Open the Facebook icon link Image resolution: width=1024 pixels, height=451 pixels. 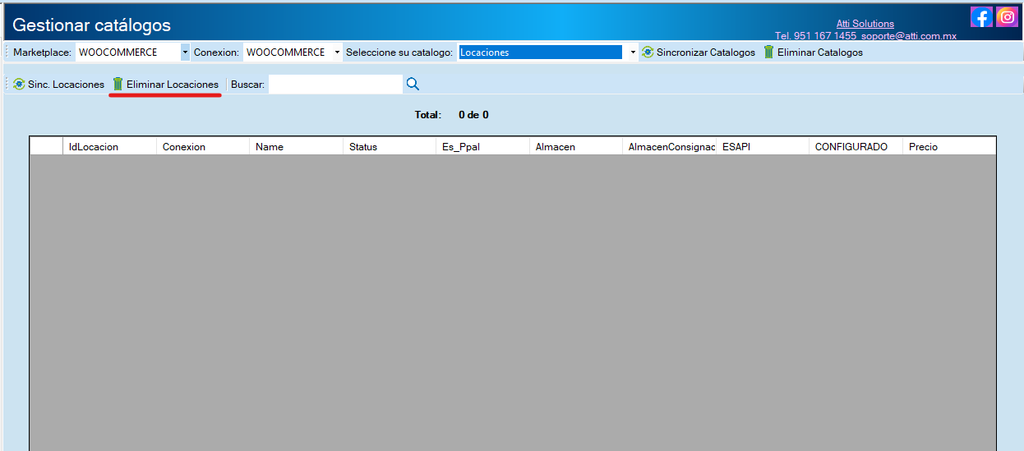coord(982,17)
